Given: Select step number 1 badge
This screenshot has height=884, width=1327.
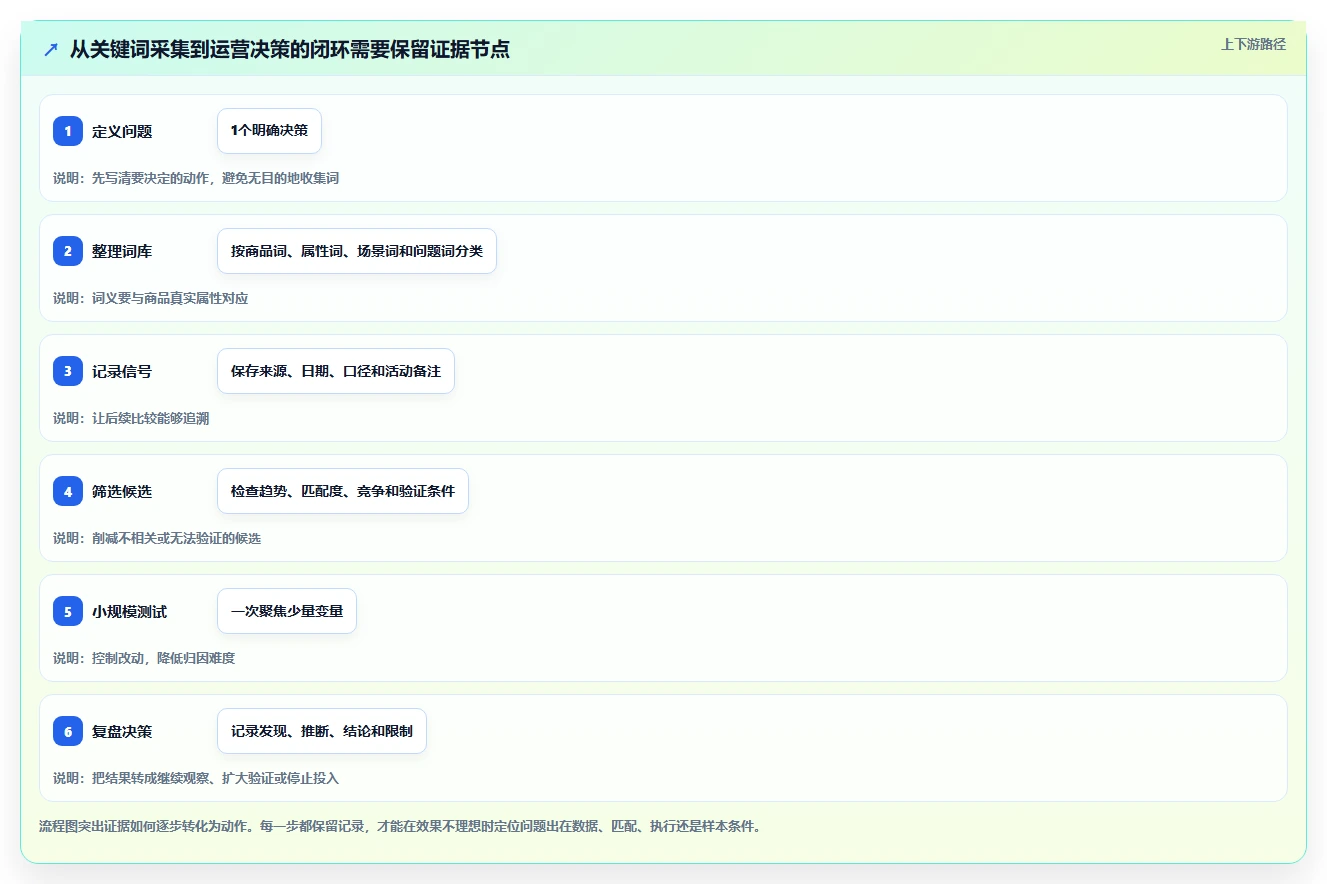Looking at the screenshot, I should [x=68, y=131].
